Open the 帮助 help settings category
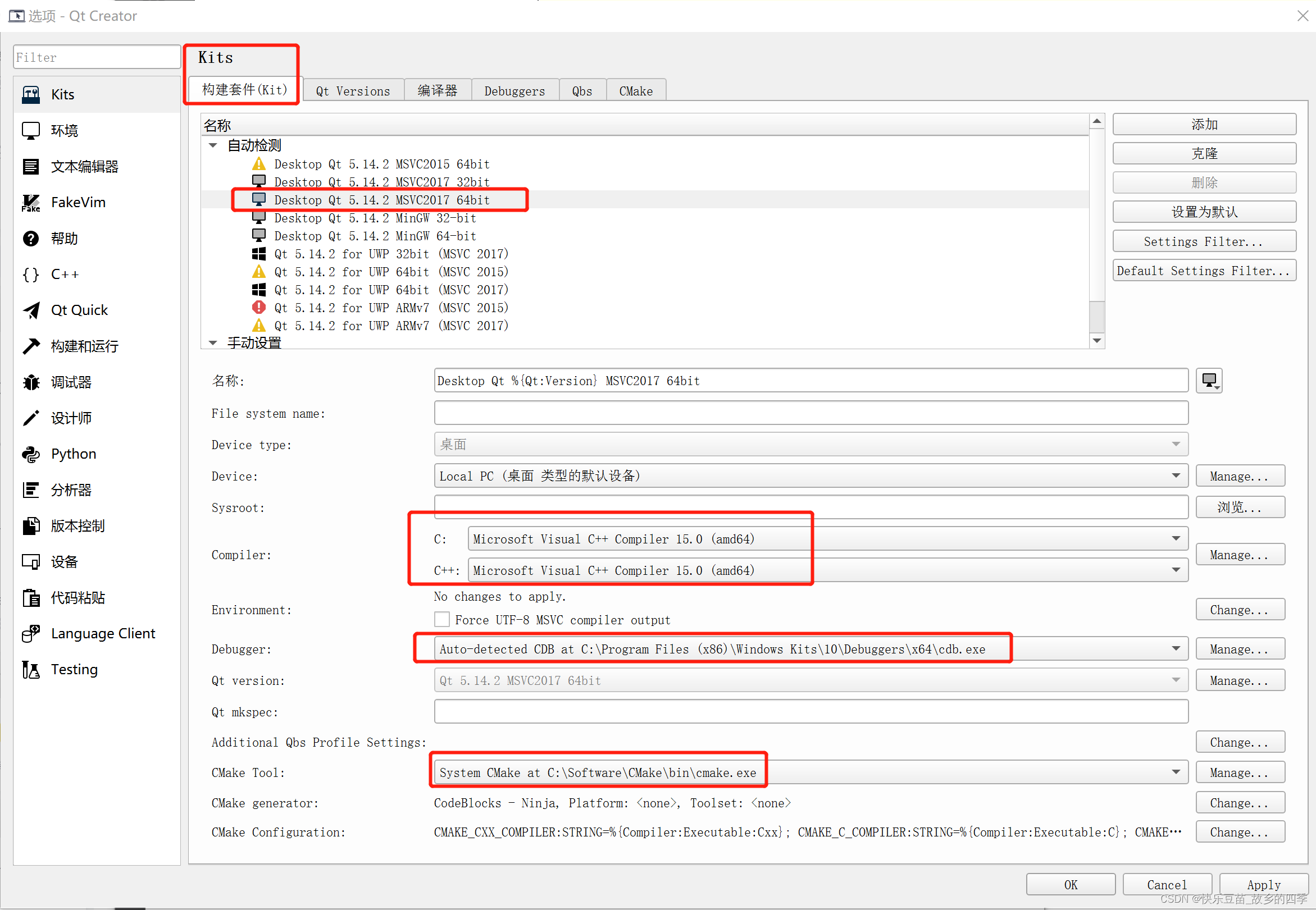 click(x=97, y=239)
